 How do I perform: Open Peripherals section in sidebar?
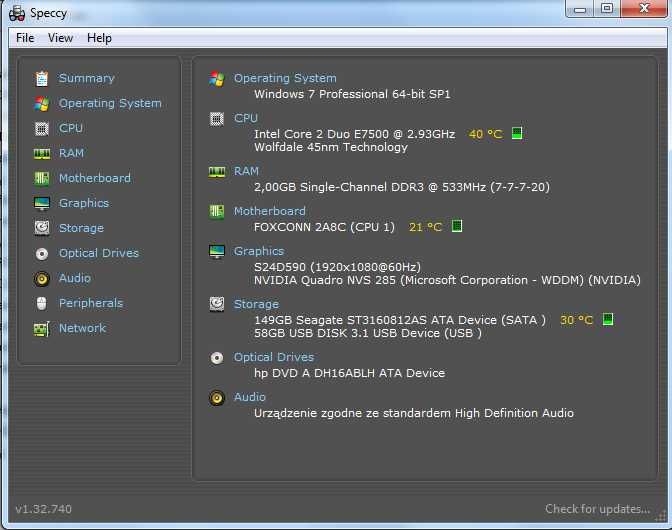91,303
